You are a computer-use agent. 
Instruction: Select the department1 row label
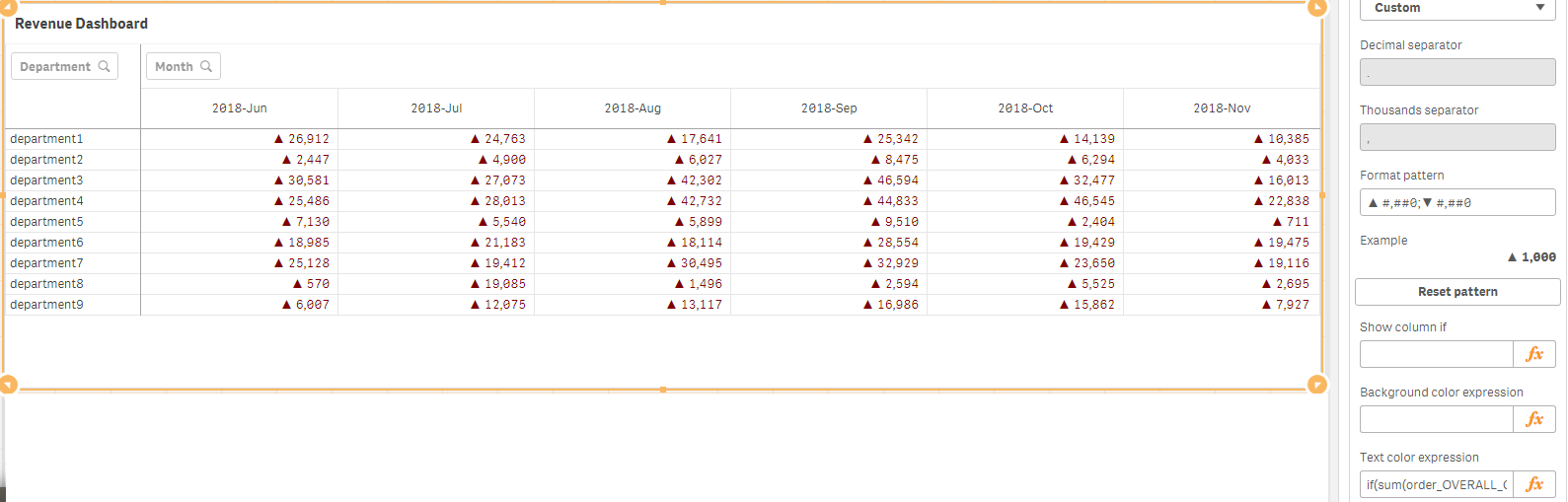pyautogui.click(x=46, y=139)
